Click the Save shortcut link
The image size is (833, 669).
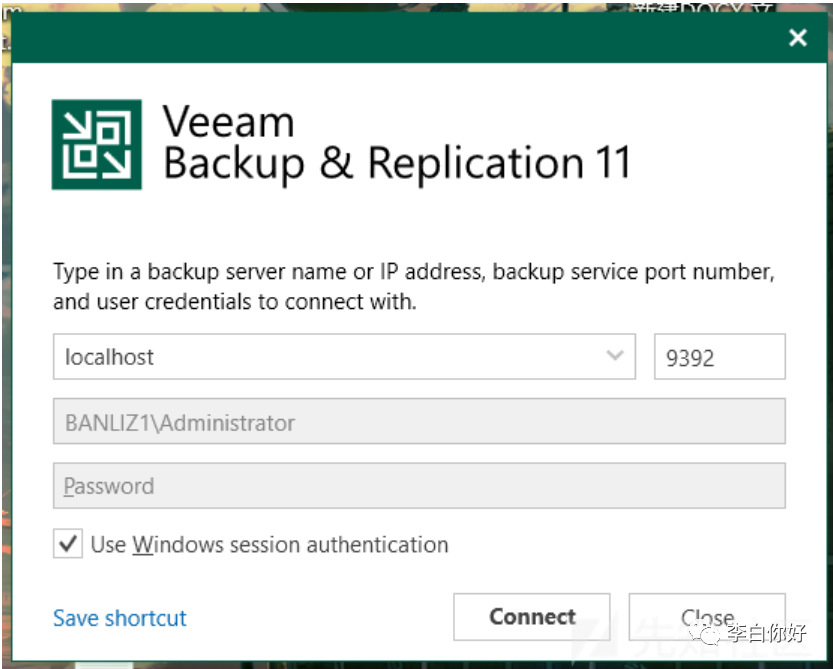click(120, 618)
